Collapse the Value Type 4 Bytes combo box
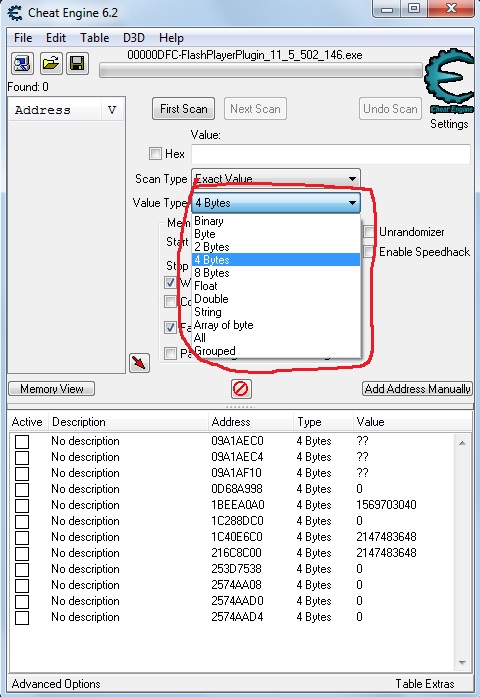 [x=276, y=203]
